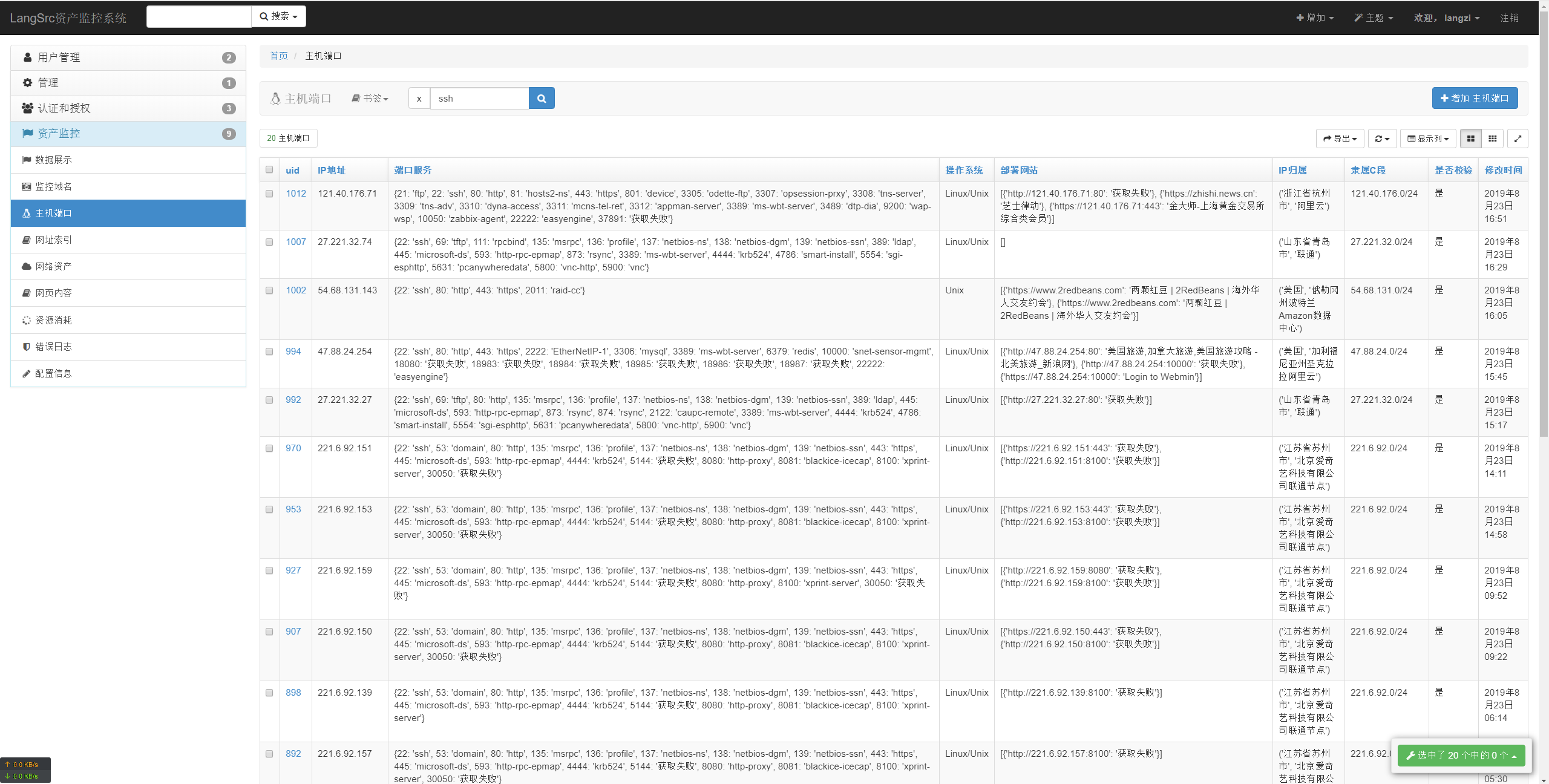
Task: Check the select-all header checkbox
Action: [269, 170]
